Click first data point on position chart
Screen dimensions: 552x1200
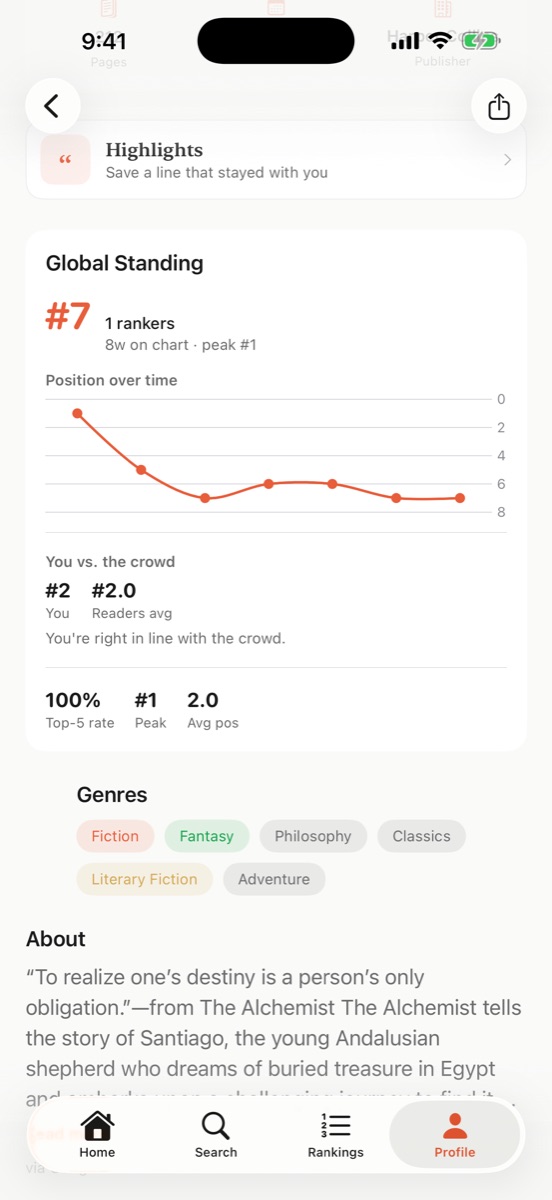click(x=77, y=413)
